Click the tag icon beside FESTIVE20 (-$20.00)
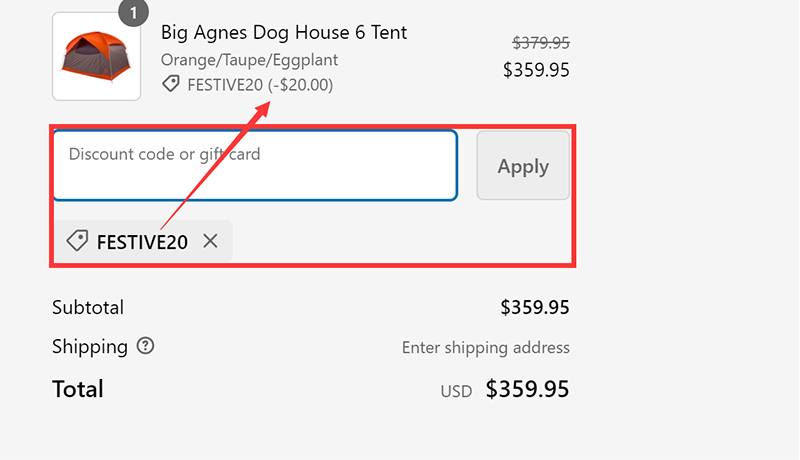 [x=171, y=84]
